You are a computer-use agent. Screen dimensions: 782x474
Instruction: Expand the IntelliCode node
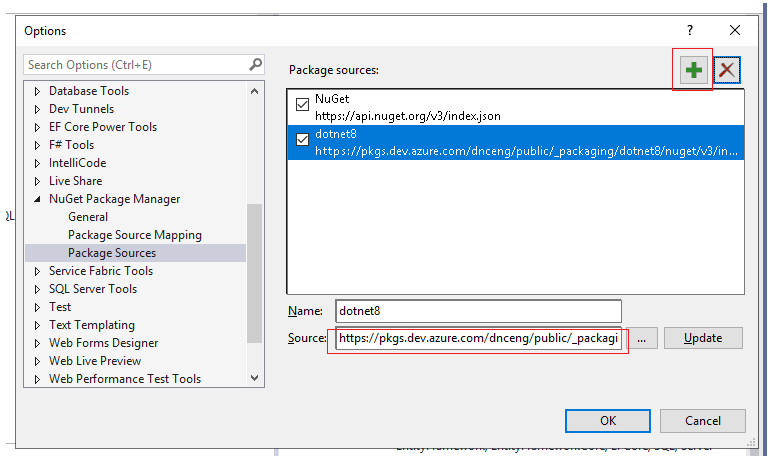pyautogui.click(x=37, y=163)
